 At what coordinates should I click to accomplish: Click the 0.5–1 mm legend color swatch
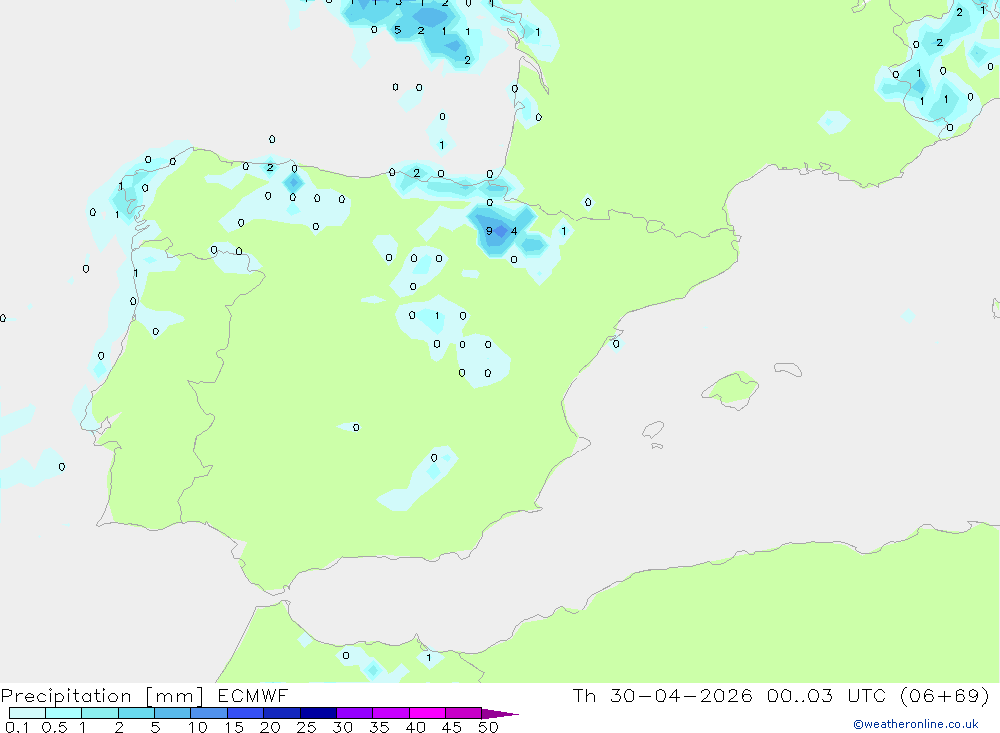tap(64, 713)
